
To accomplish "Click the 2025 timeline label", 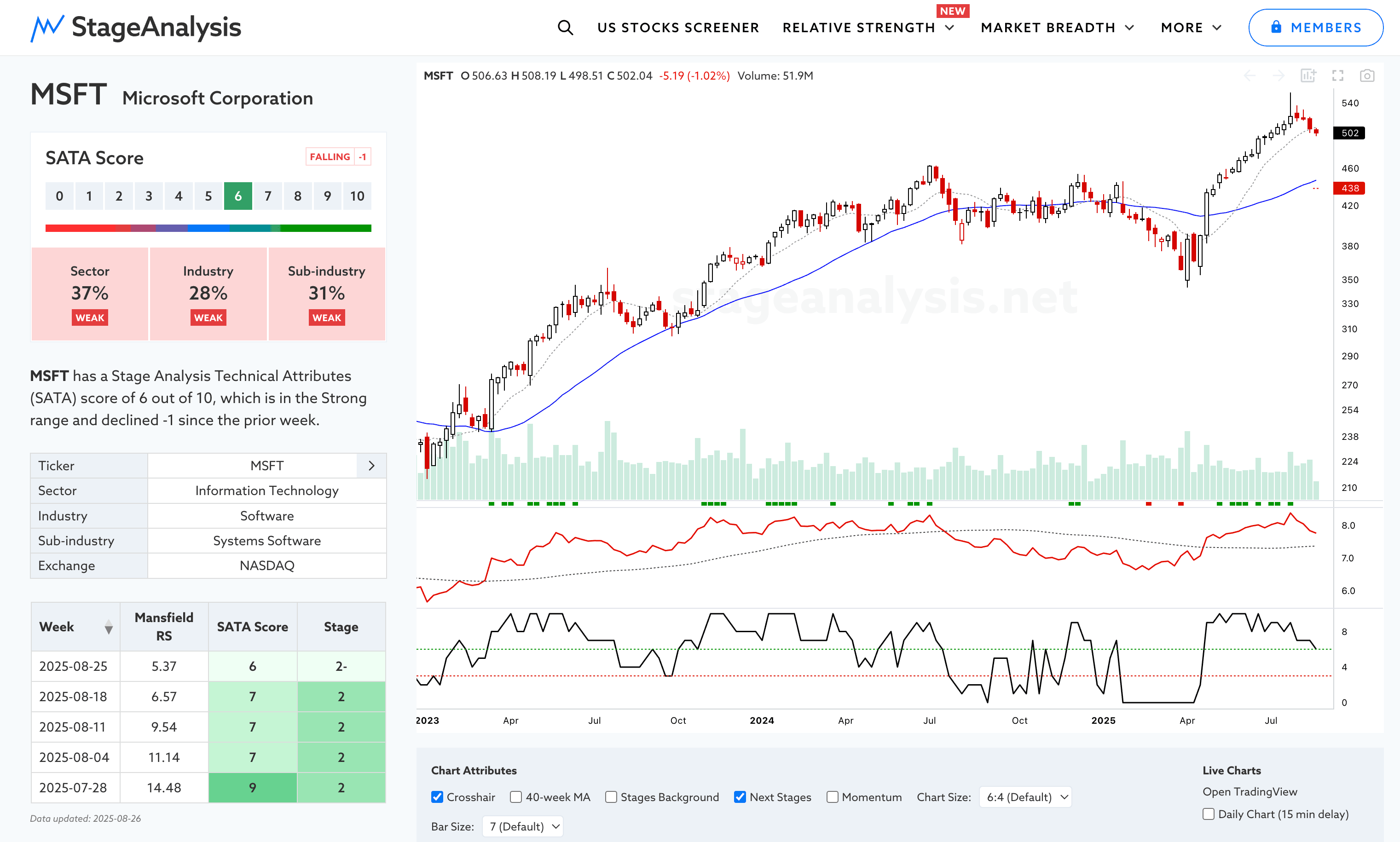I will (1103, 721).
